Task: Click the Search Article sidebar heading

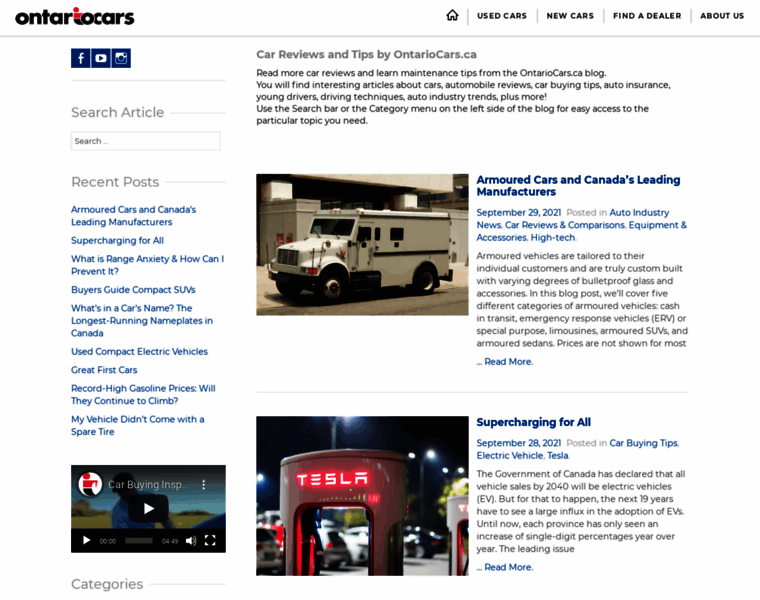Action: [117, 112]
